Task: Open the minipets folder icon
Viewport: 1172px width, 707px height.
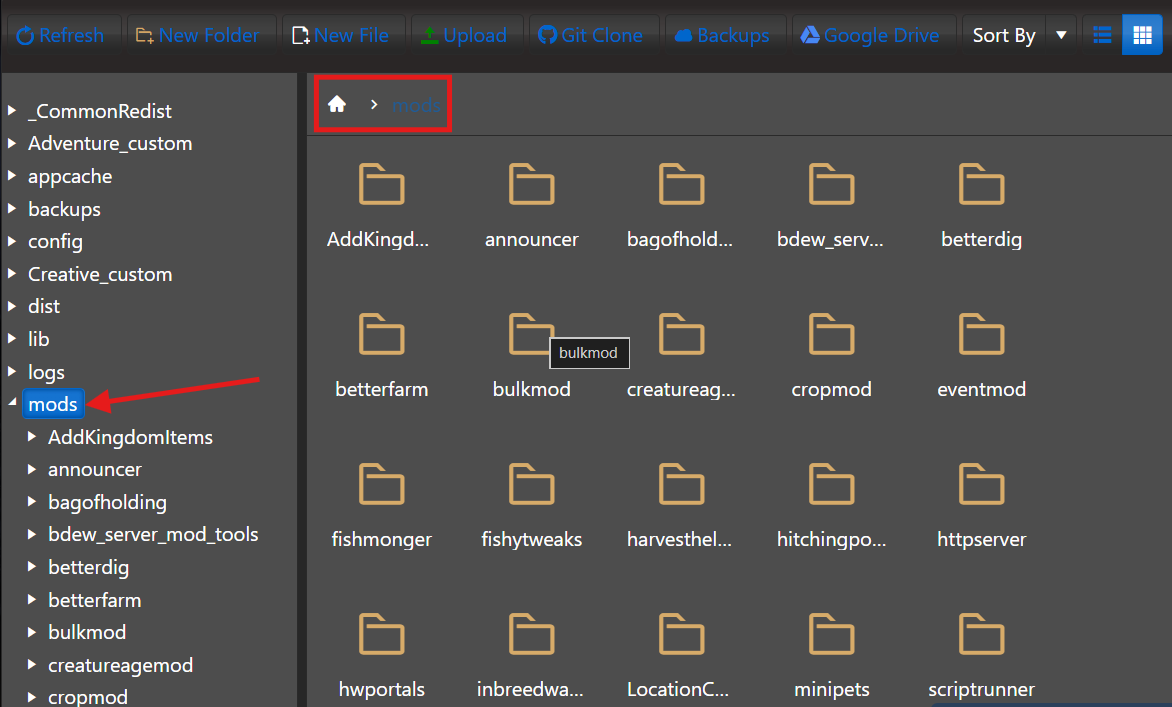Action: [x=831, y=635]
